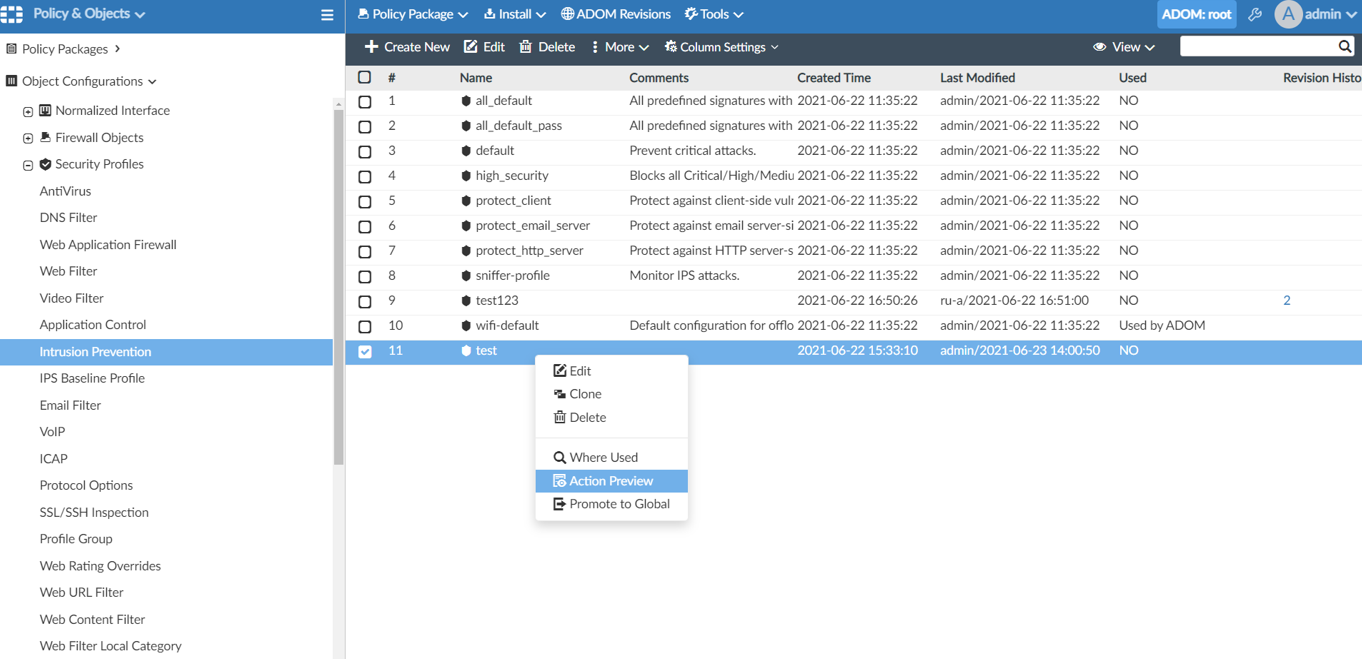
Task: Select Application Control in the sidebar
Action: click(93, 324)
